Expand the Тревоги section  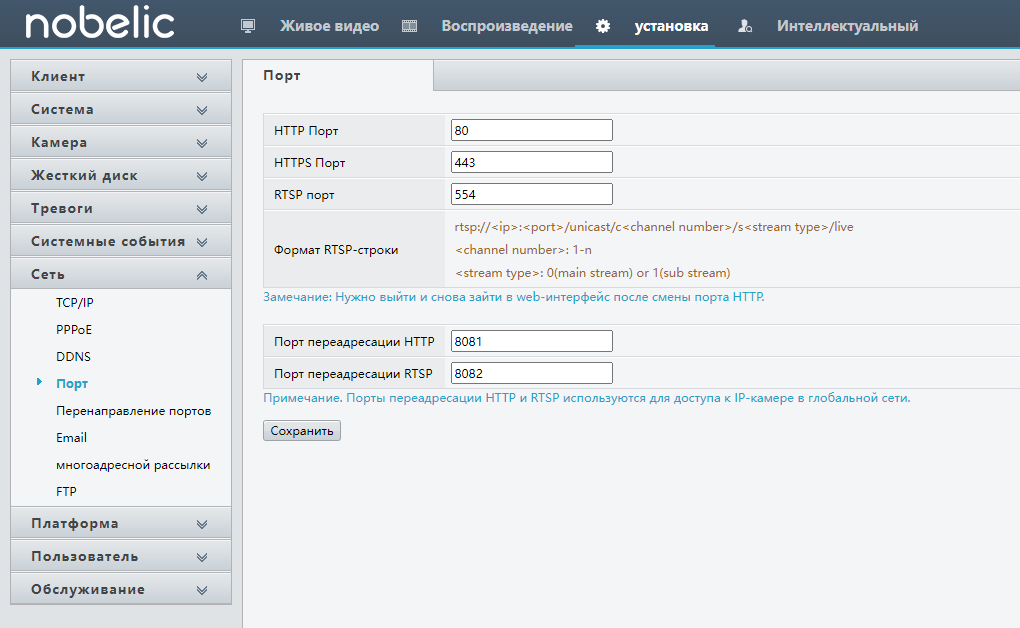[121, 208]
